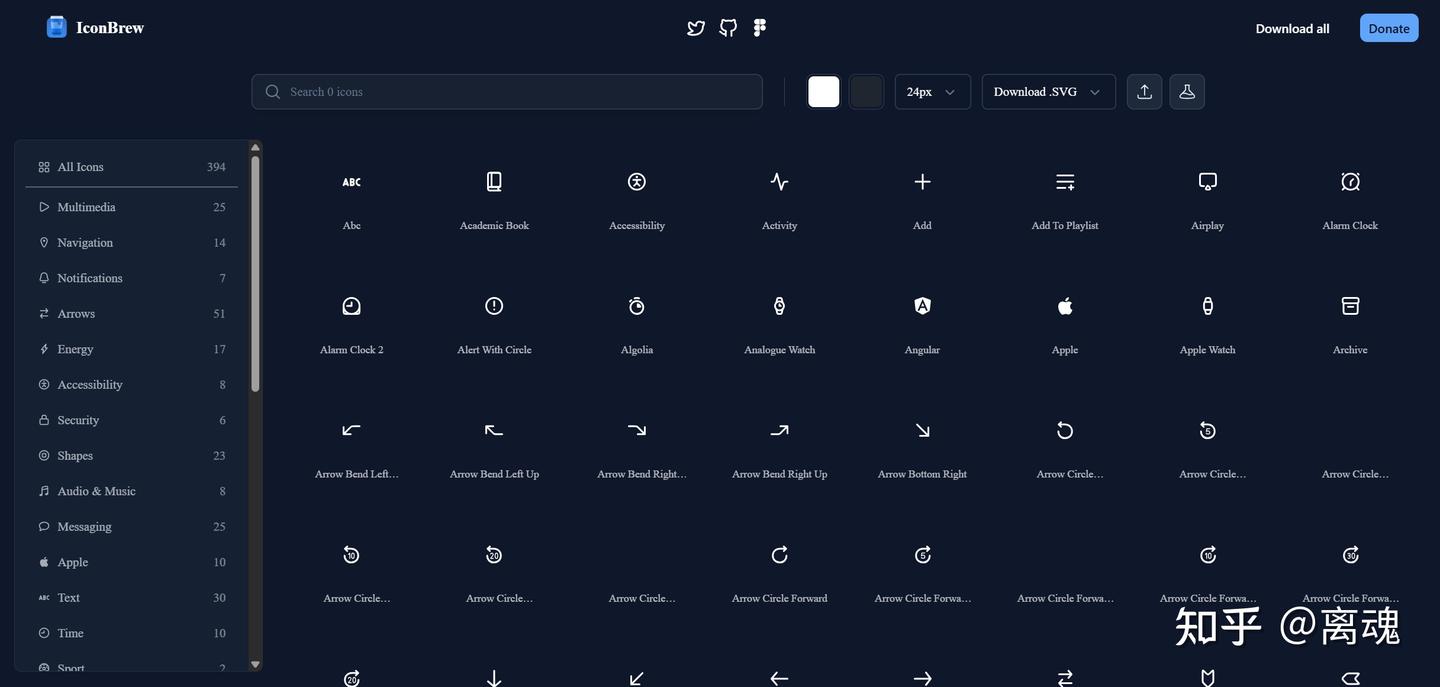Screen dimensions: 1440x687
Task: Filter by Messaging category
Action: [132, 527]
